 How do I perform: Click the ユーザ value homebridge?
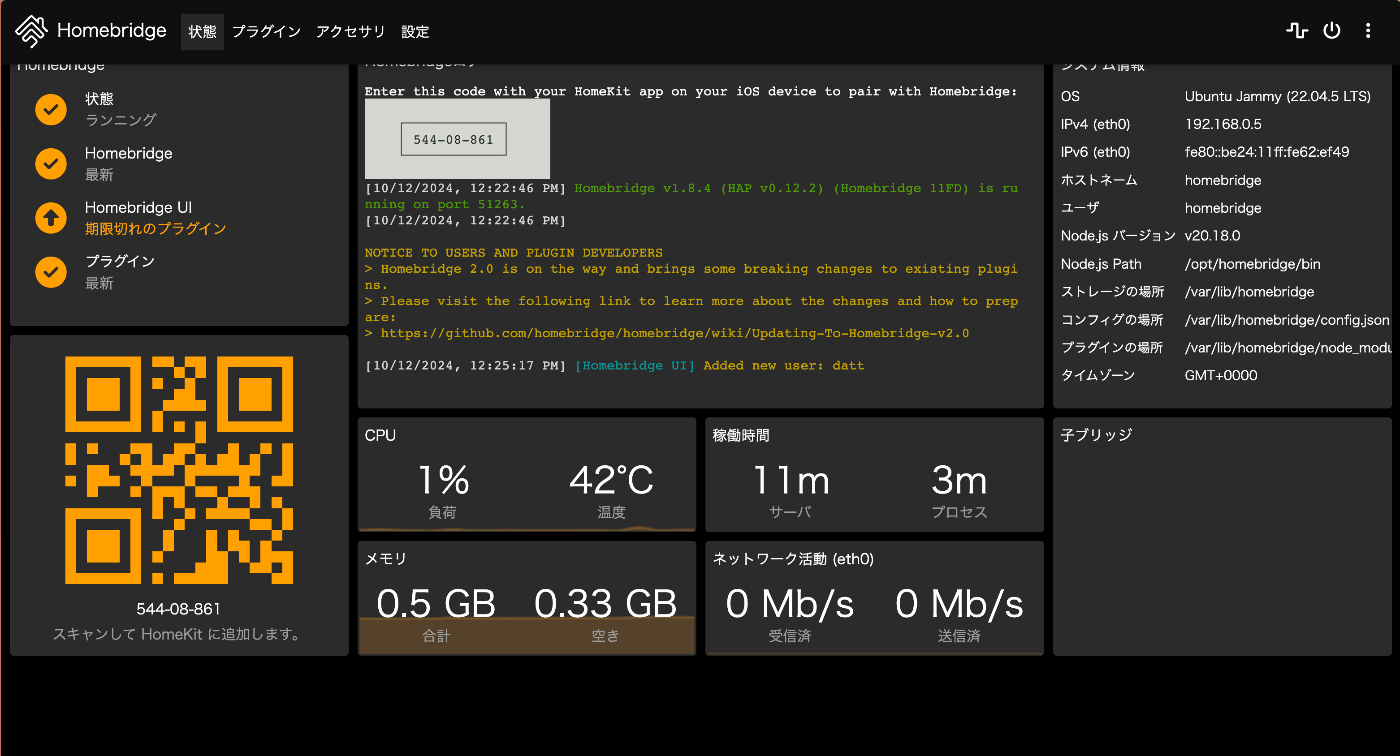[1223, 209]
